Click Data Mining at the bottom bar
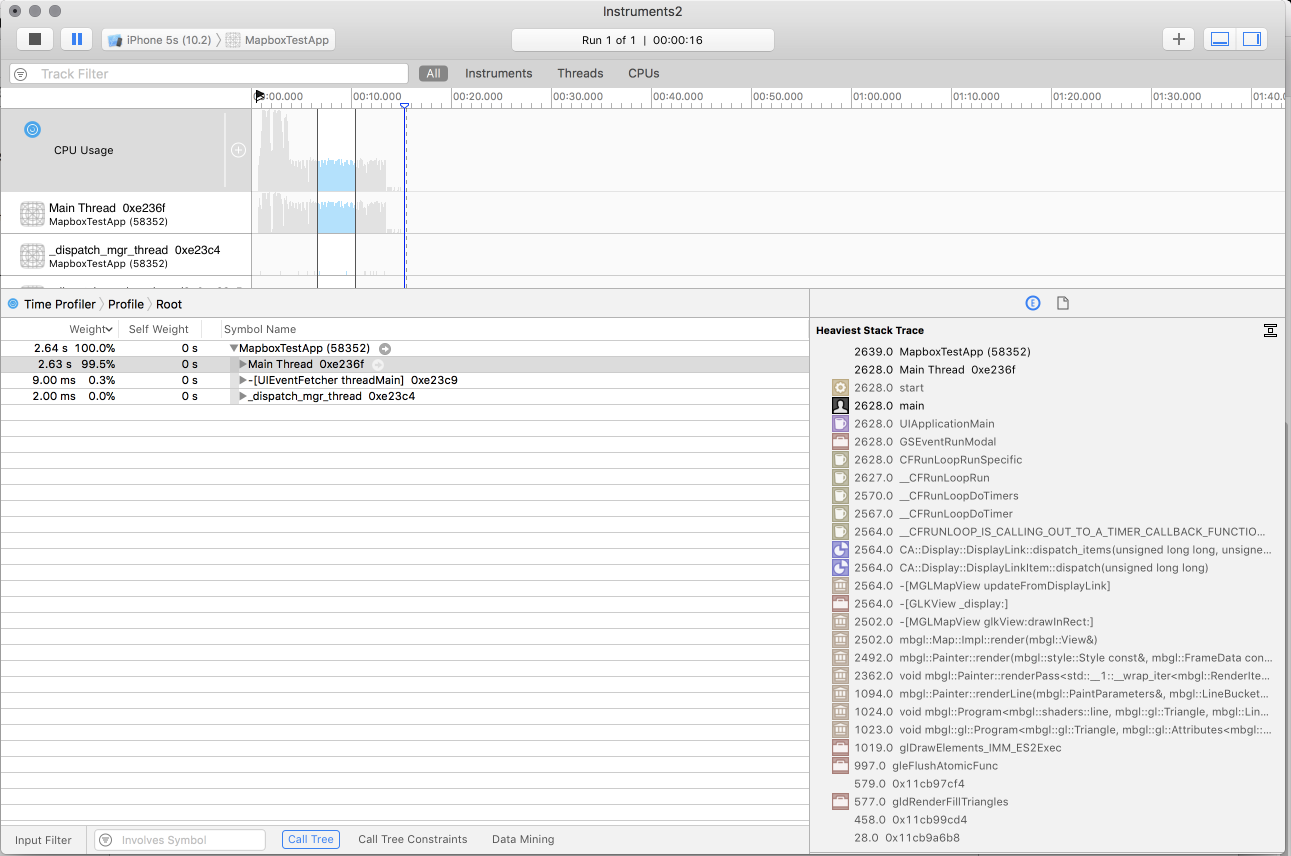1291x856 pixels. (x=522, y=839)
